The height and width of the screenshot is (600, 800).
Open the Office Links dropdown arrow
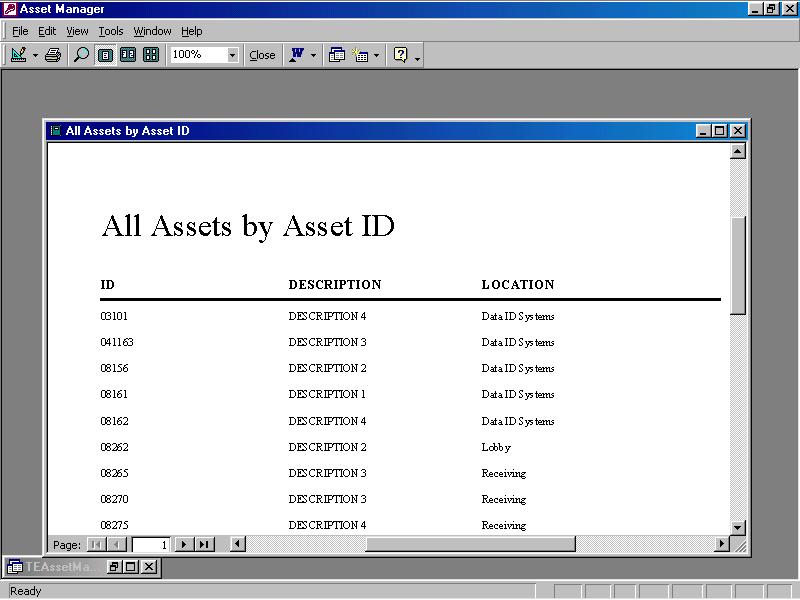pos(313,55)
